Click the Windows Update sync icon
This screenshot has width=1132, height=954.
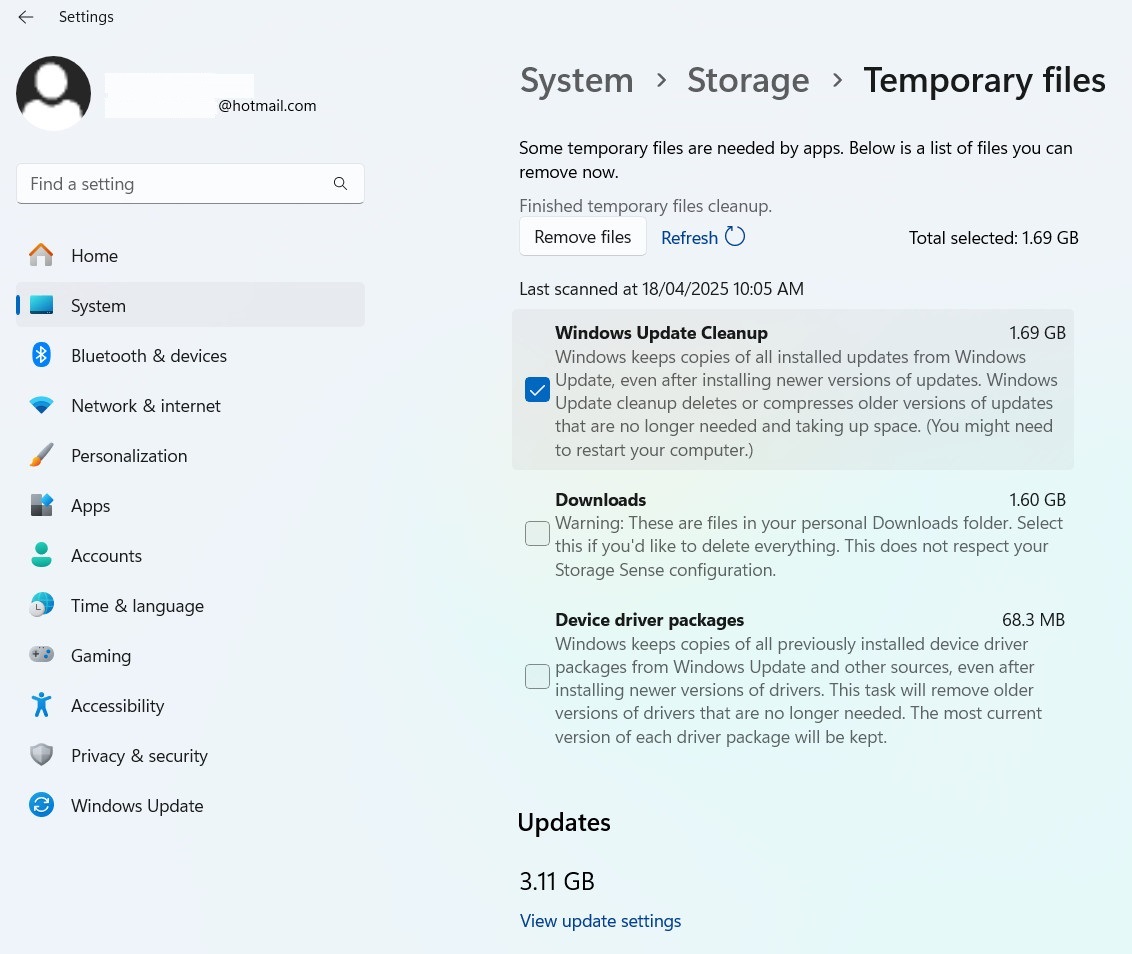(x=41, y=806)
